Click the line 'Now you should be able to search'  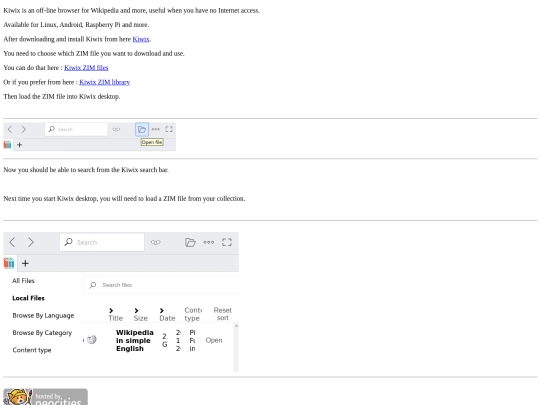(x=86, y=170)
